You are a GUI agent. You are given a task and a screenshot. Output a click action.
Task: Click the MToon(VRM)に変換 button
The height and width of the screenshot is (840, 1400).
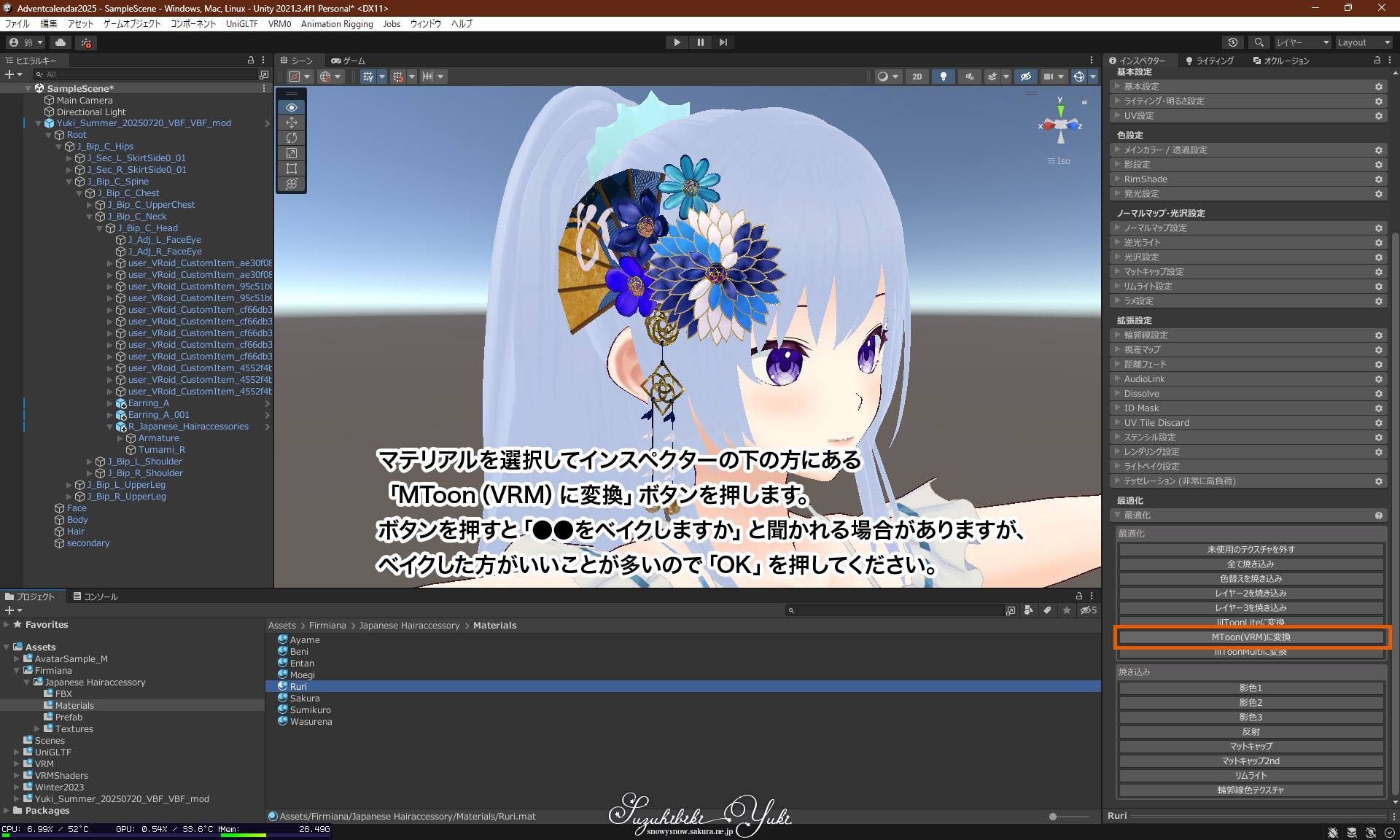pyautogui.click(x=1251, y=637)
